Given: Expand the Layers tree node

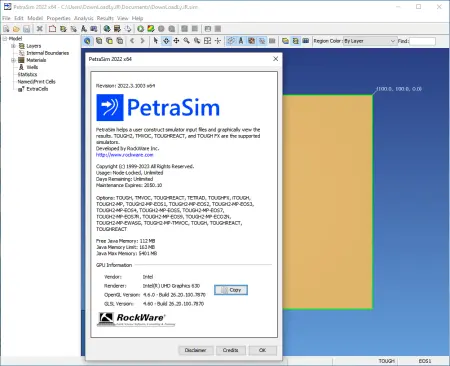Looking at the screenshot, I should click(13, 46).
